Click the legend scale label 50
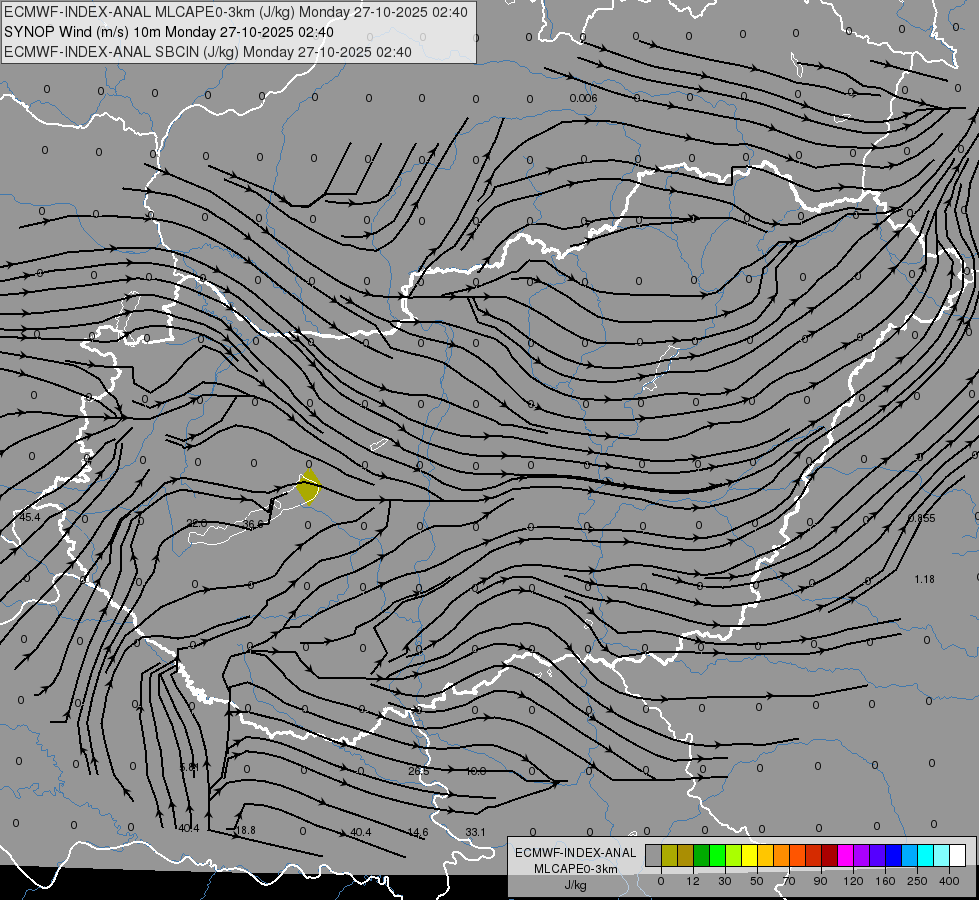979x900 pixels. (x=757, y=881)
